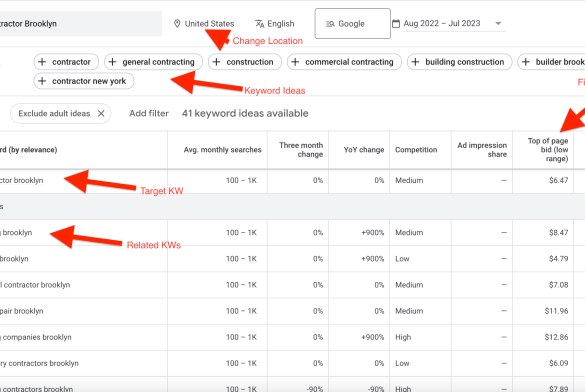The image size is (585, 392).
Task: Sort by Competition column header
Action: tap(416, 150)
